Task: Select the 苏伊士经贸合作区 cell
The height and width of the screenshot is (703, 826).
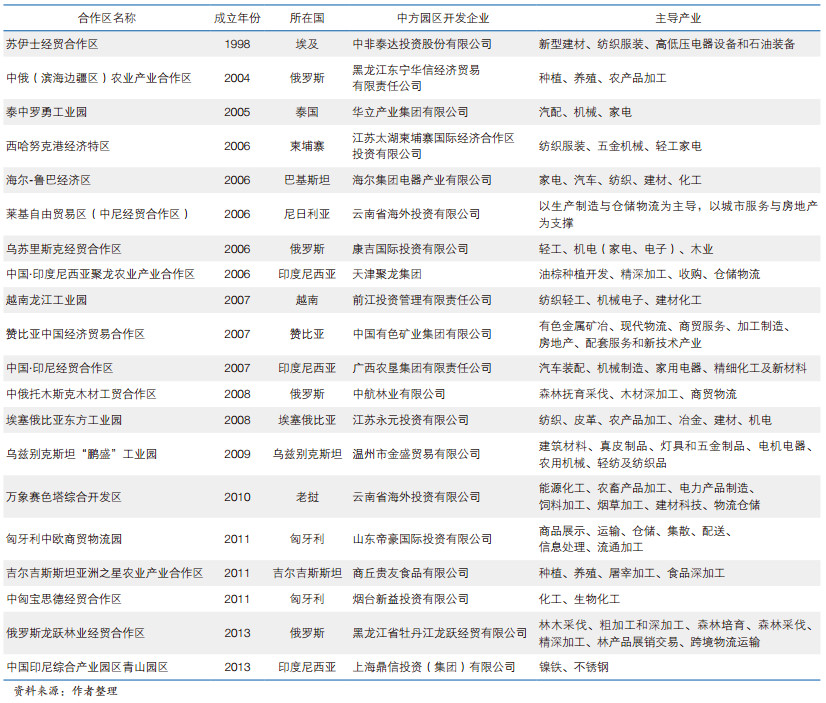Action: 52,44
